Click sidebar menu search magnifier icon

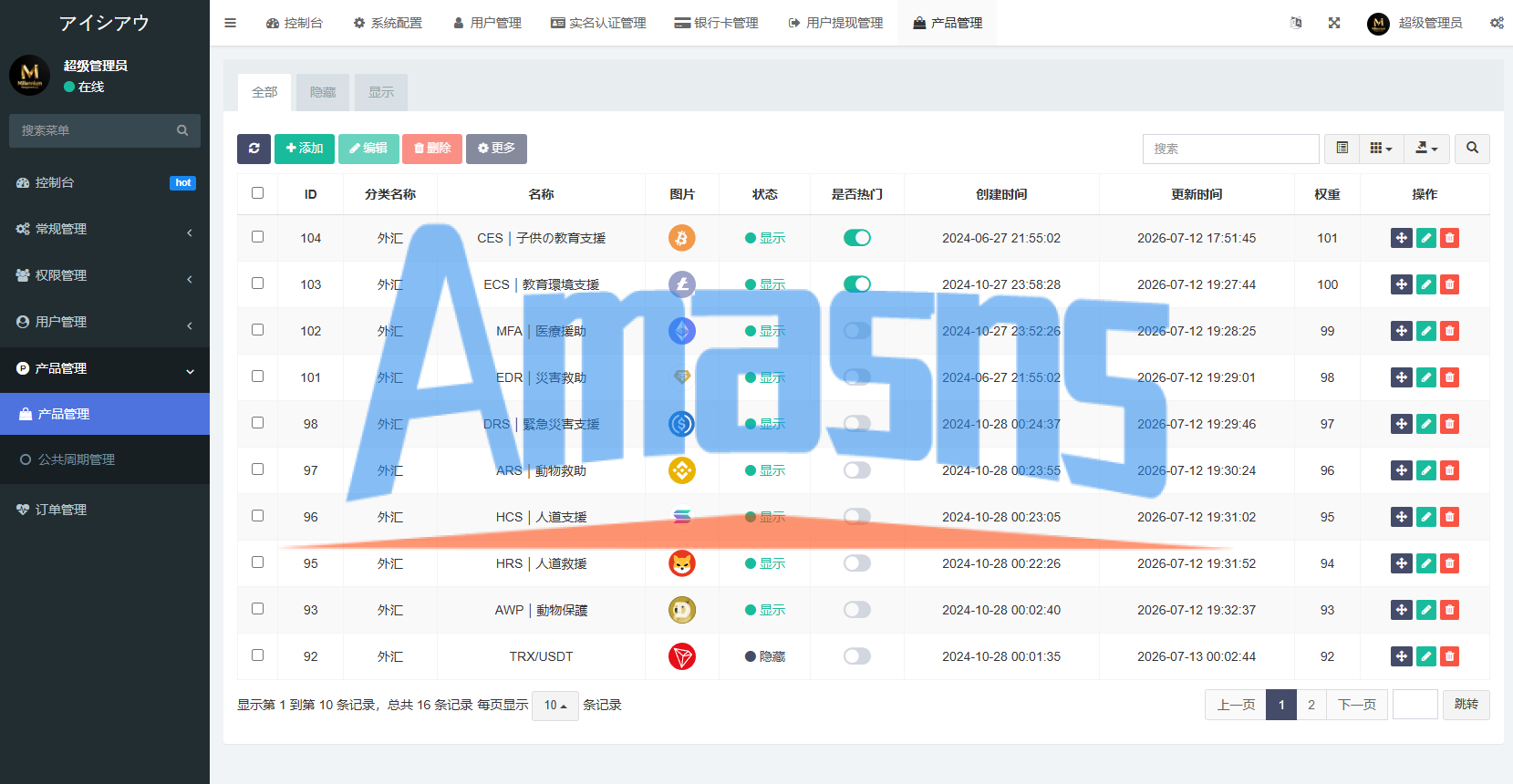point(182,130)
